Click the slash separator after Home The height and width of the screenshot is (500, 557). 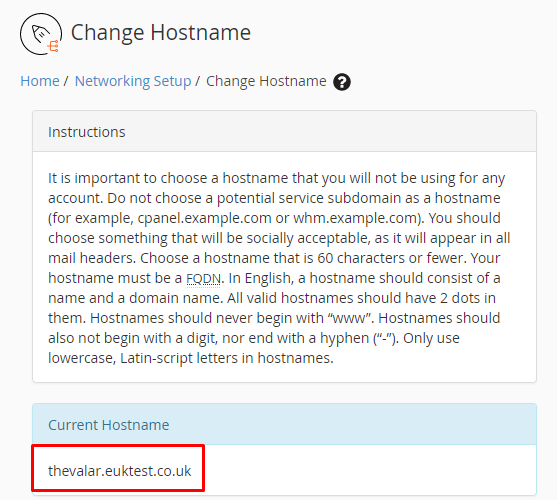pos(66,81)
